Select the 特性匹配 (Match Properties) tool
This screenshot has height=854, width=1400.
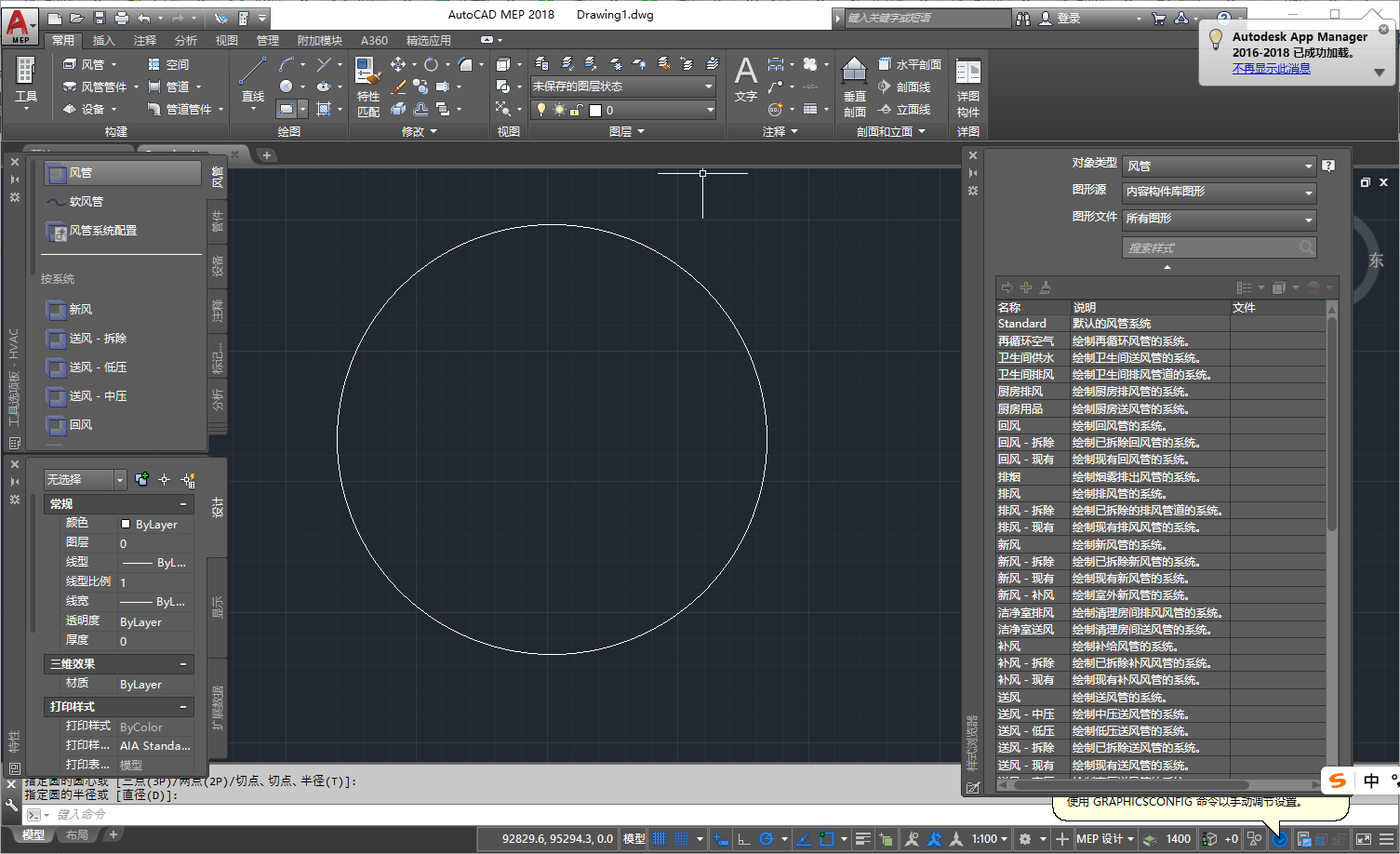coord(367,84)
